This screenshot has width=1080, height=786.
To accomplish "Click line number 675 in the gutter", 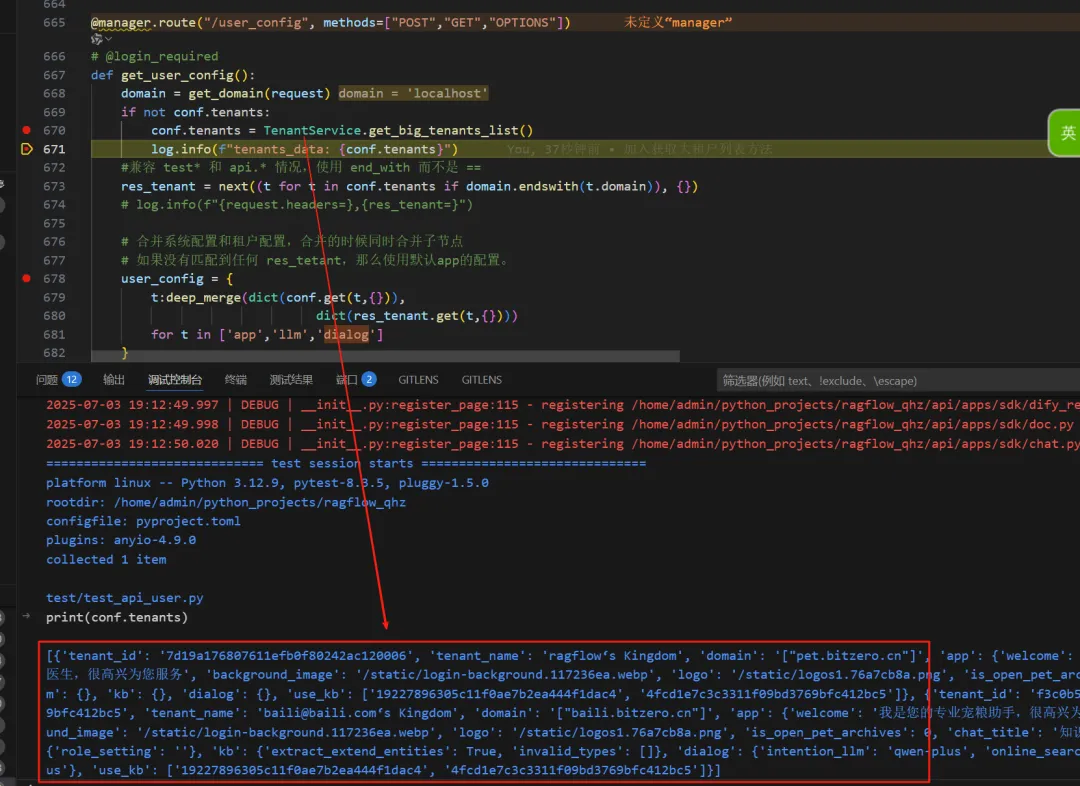I will (x=54, y=223).
